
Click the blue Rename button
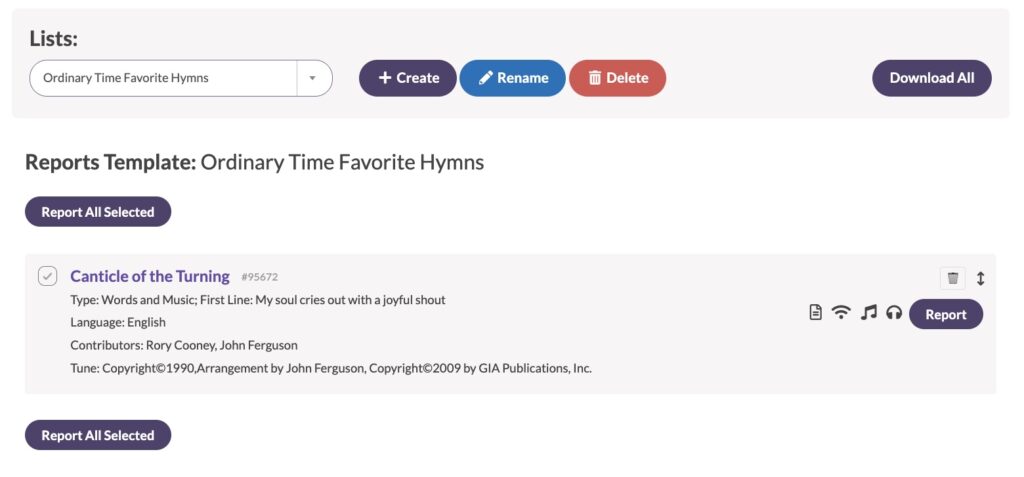click(x=513, y=78)
